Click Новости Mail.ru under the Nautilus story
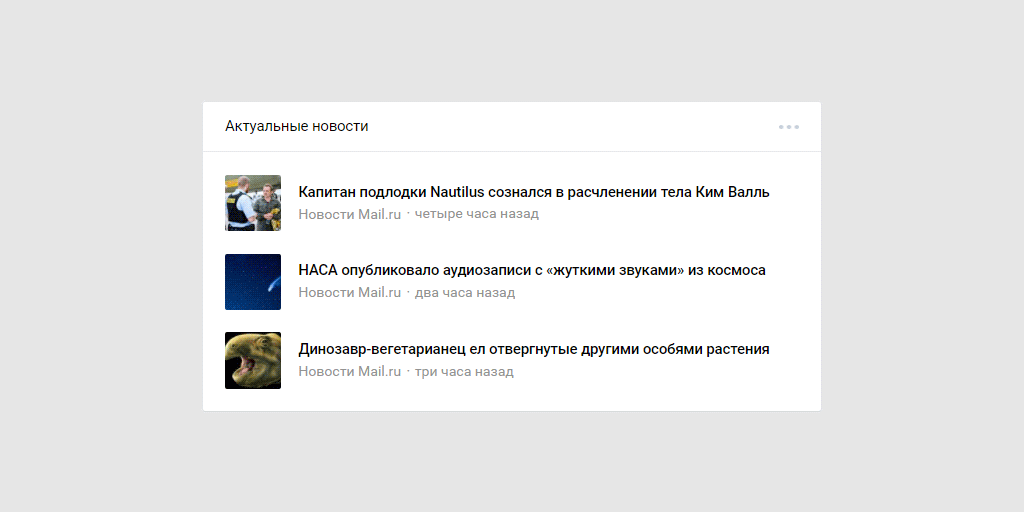The height and width of the screenshot is (512, 1024). (x=349, y=214)
